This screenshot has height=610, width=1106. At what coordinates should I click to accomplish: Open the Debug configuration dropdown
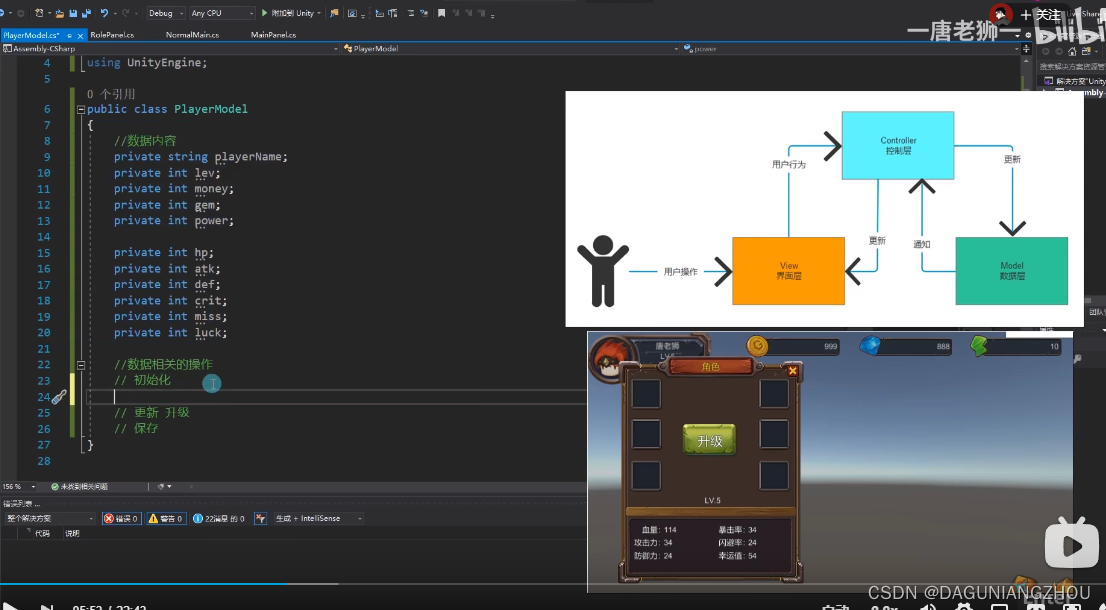click(166, 13)
